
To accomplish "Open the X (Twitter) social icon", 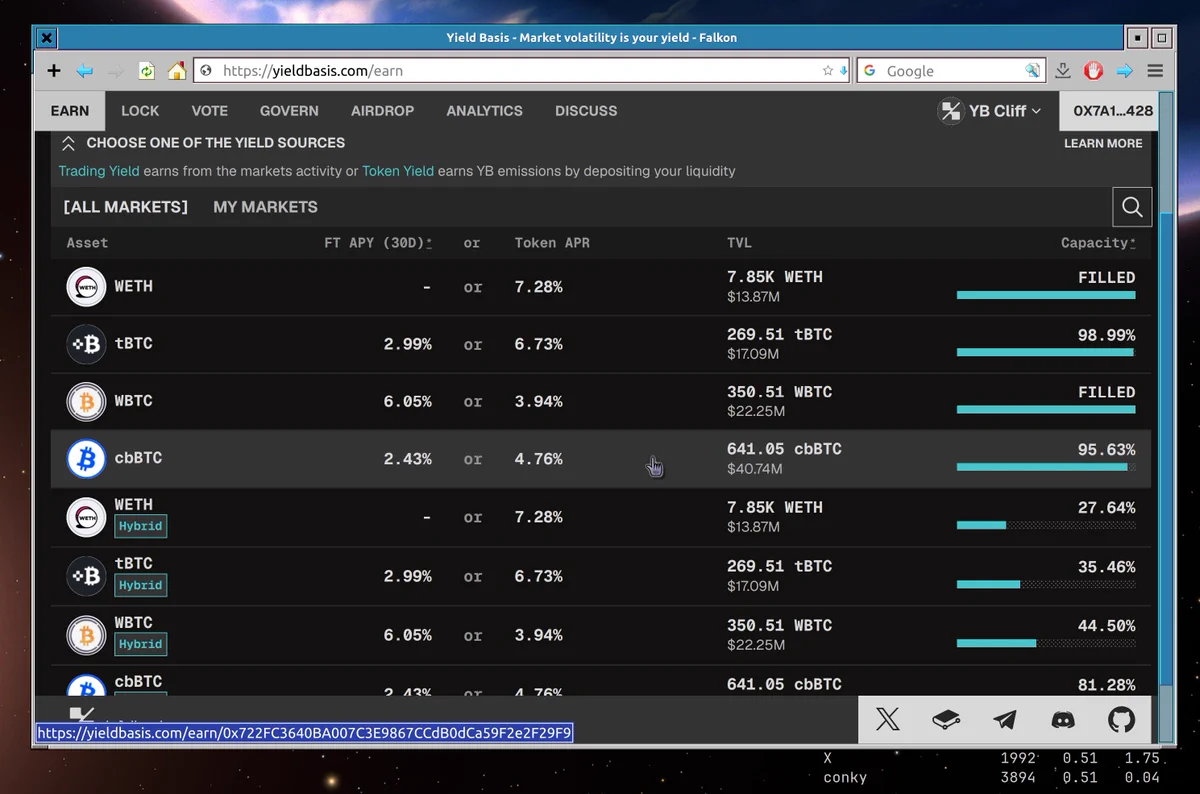I will coord(887,719).
